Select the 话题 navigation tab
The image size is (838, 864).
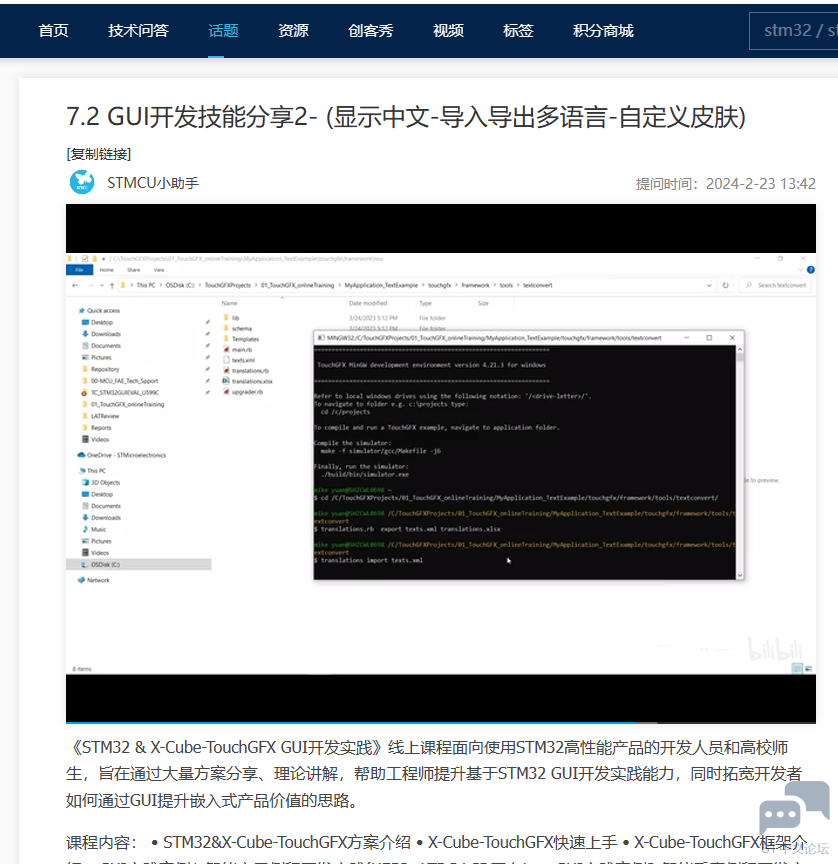(223, 30)
